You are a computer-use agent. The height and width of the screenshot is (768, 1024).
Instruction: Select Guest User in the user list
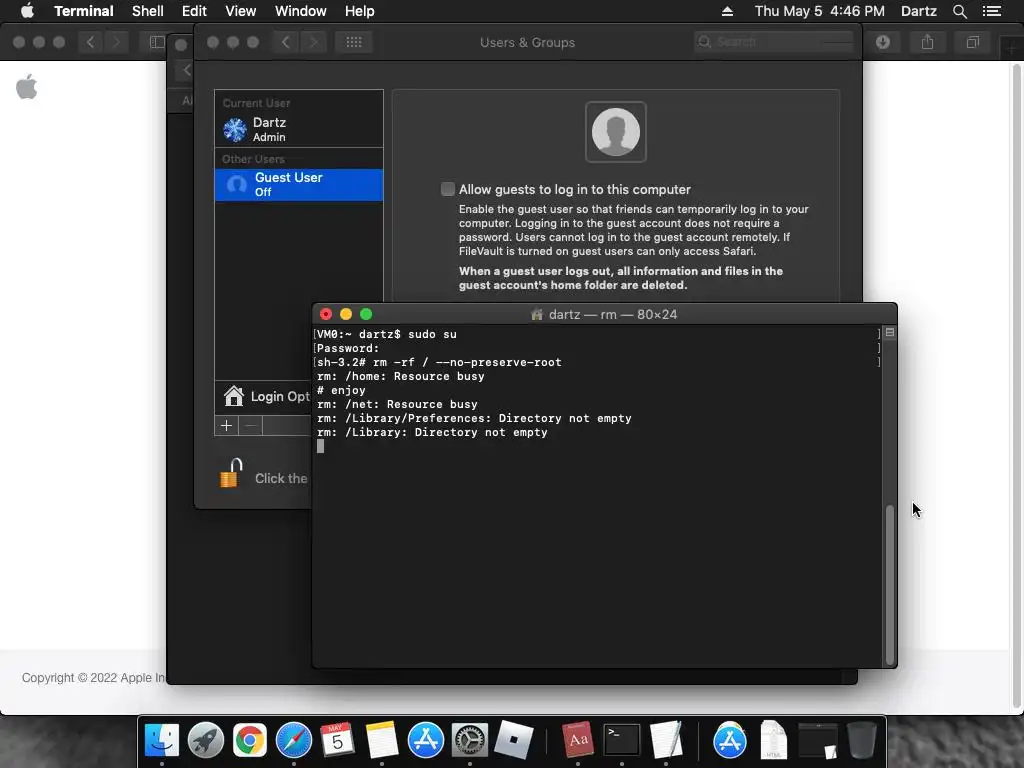coord(298,185)
